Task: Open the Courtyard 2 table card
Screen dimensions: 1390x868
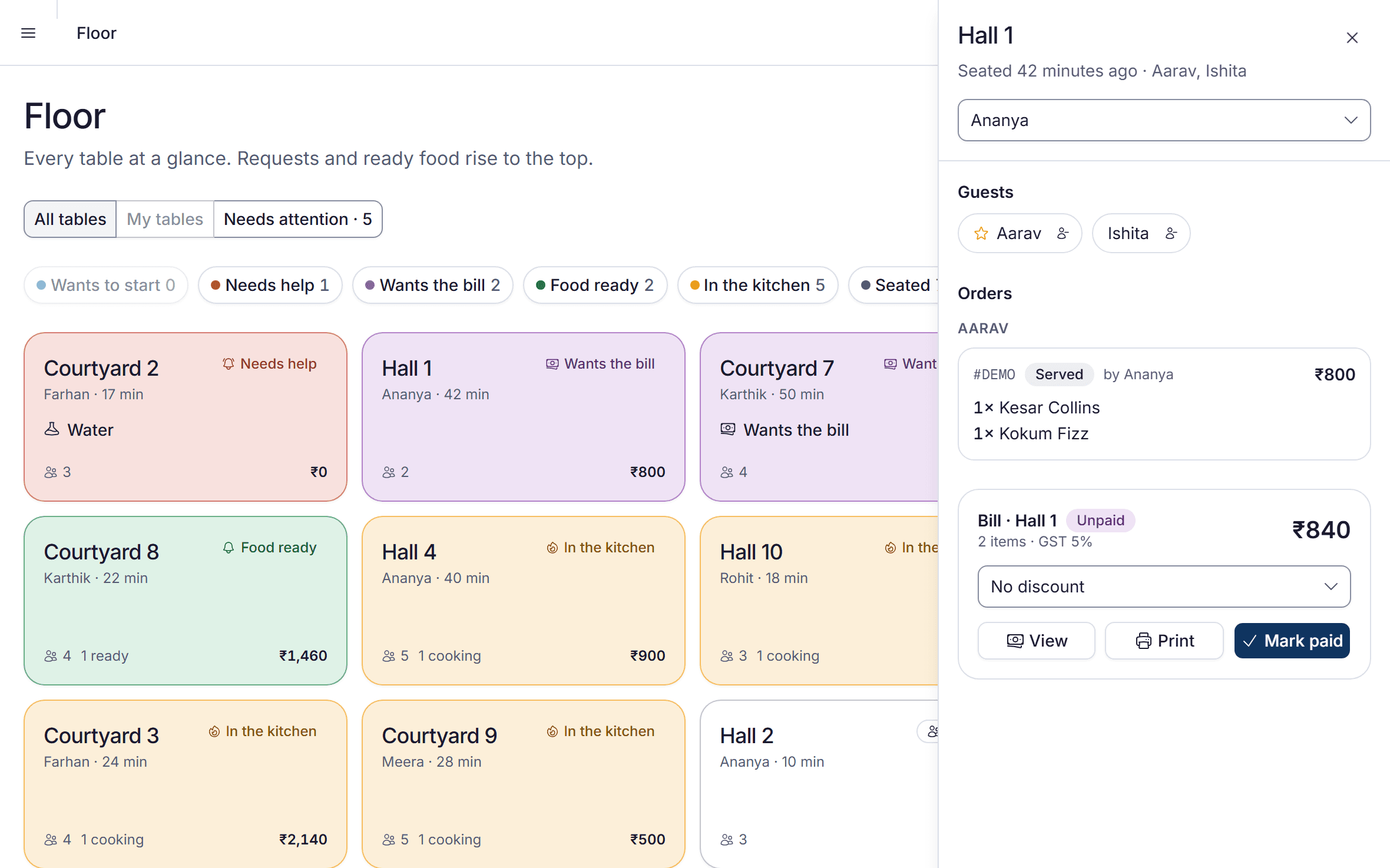Action: click(x=186, y=417)
